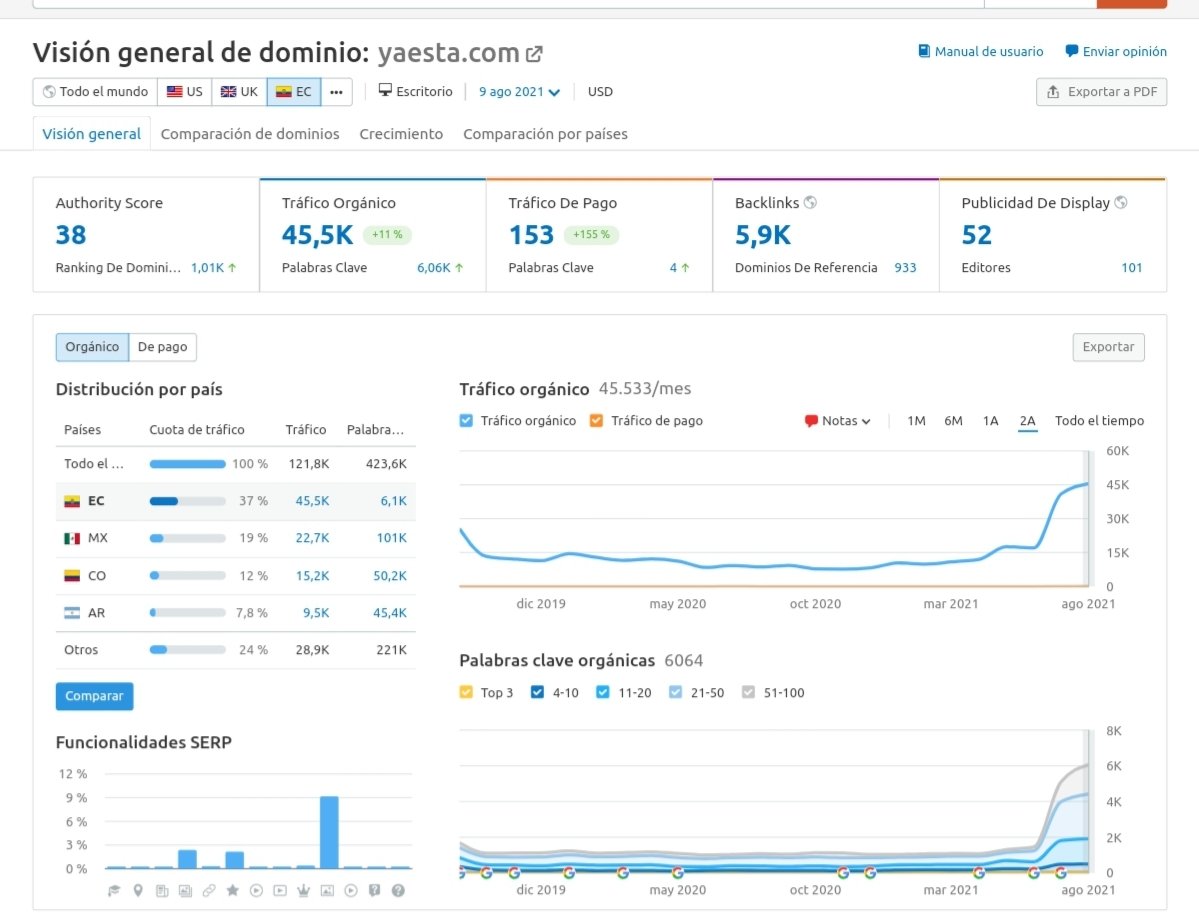Image resolution: width=1199 pixels, height=913 pixels.
Task: Click the star reviews SERP feature icon
Action: click(232, 890)
